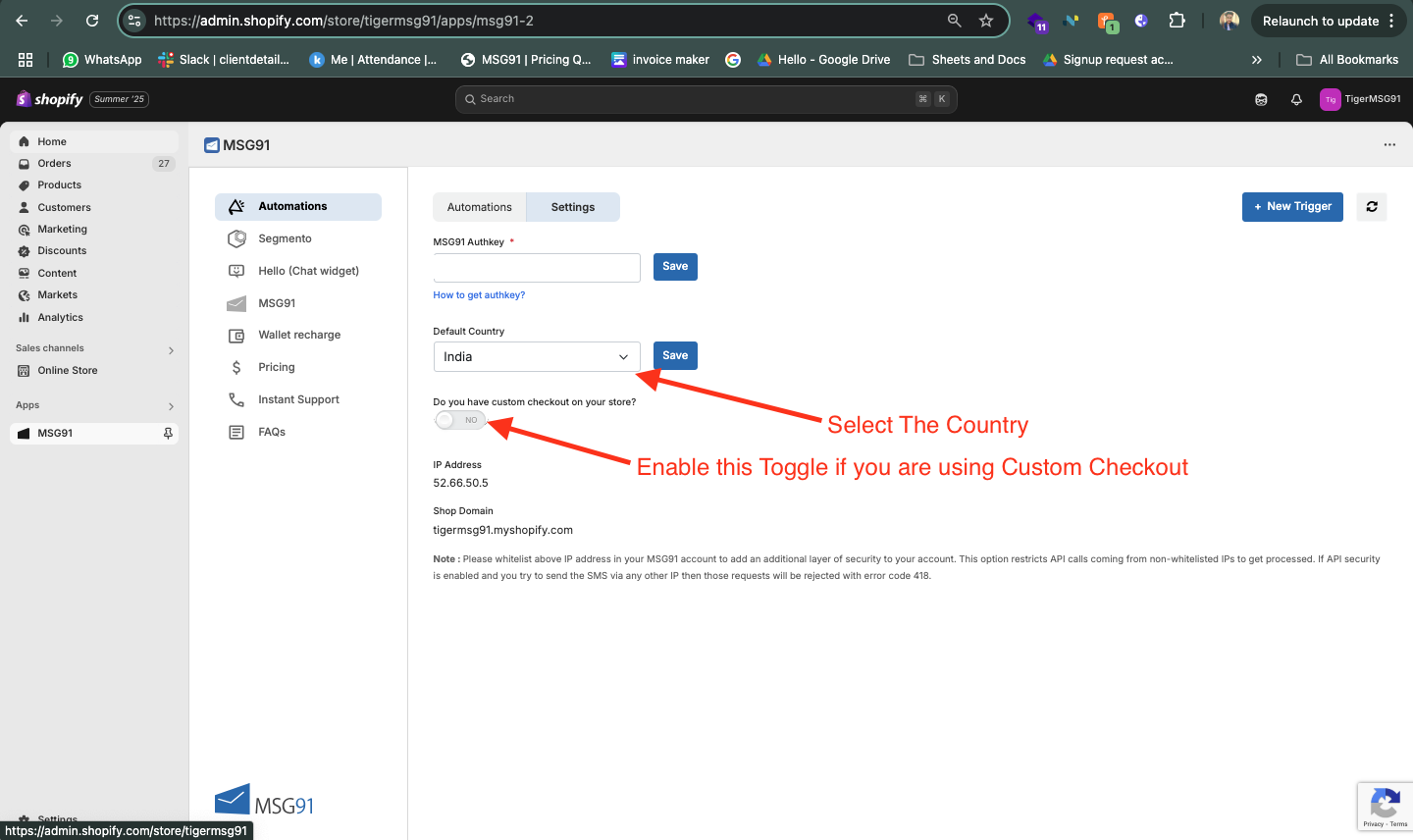Show more bookmarks with the double chevron
1413x840 pixels.
point(1257,60)
